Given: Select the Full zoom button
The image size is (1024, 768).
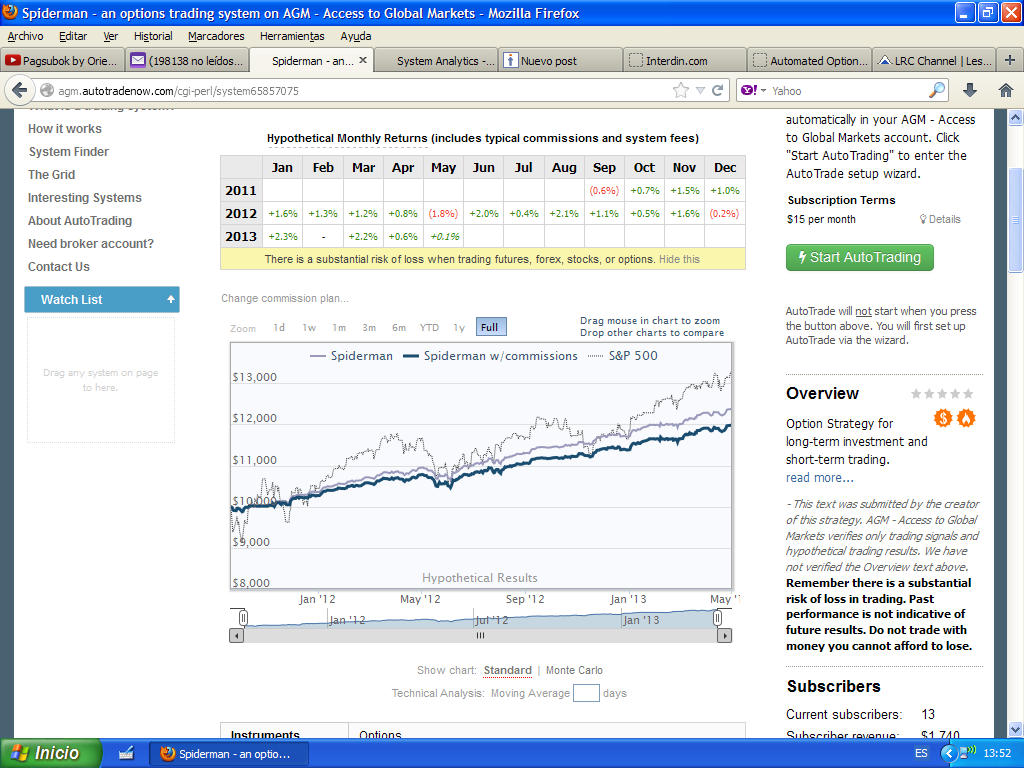Looking at the screenshot, I should click(491, 327).
